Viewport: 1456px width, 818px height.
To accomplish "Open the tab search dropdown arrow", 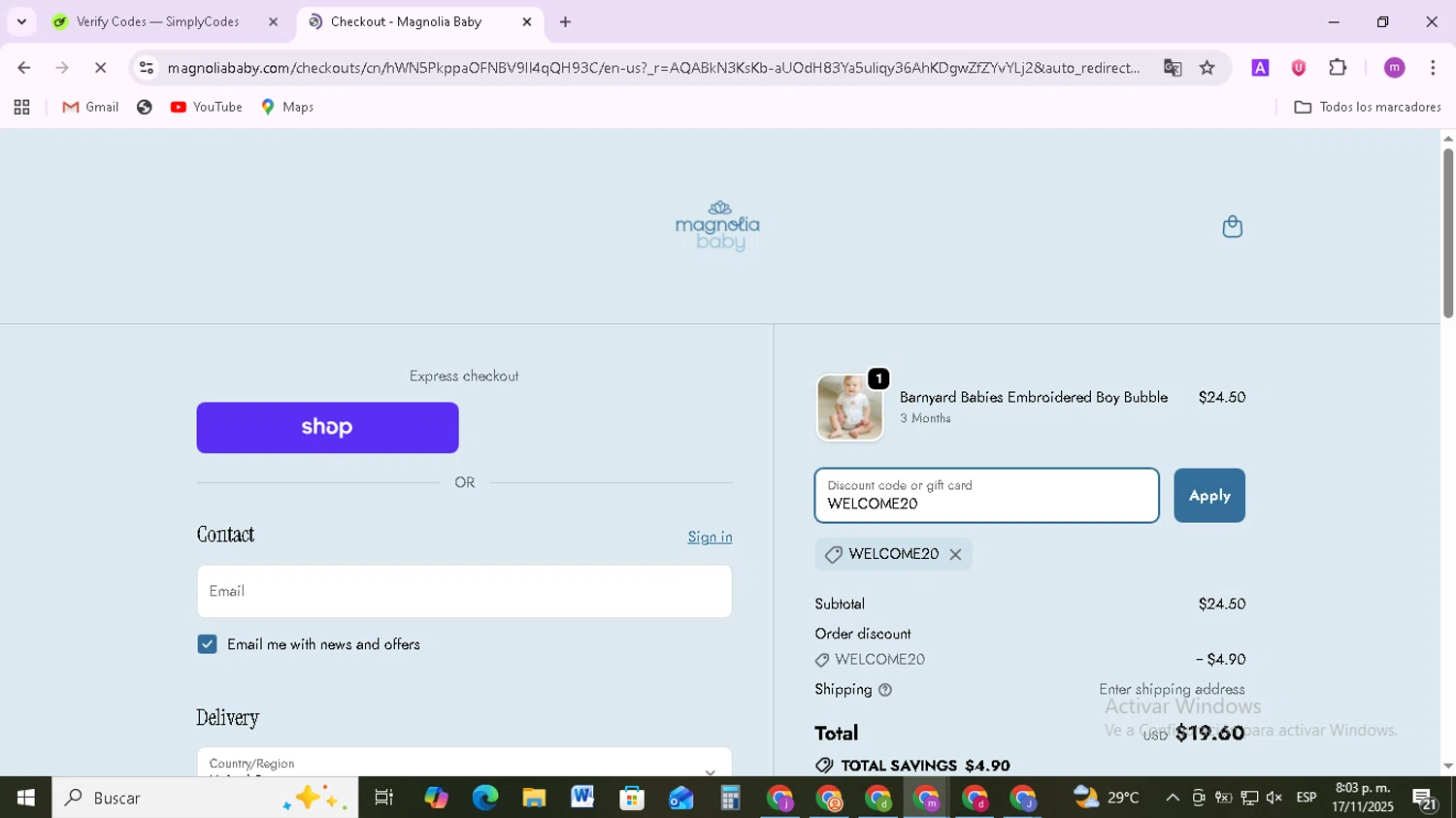I will 21,21.
